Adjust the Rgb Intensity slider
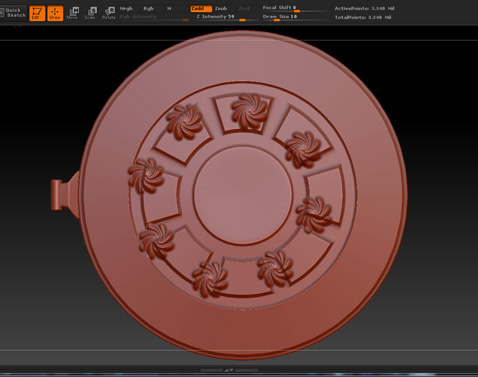 [154, 17]
